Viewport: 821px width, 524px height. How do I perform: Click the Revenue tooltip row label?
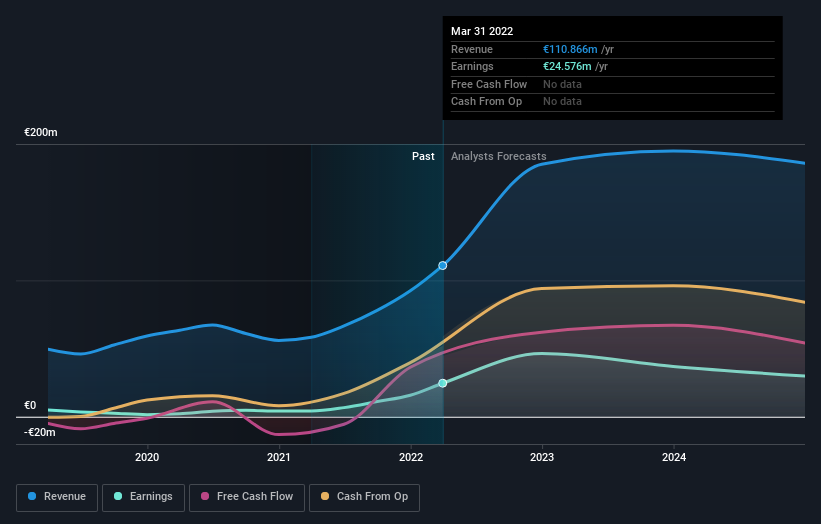click(x=472, y=49)
